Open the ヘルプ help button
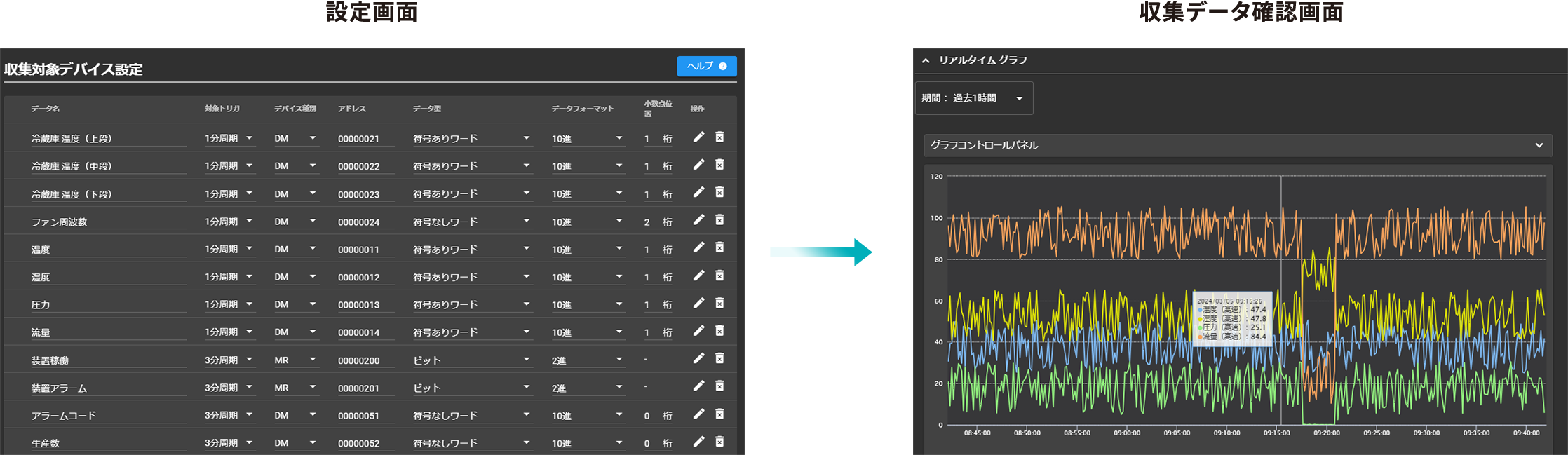The width and height of the screenshot is (1568, 455). point(706,66)
